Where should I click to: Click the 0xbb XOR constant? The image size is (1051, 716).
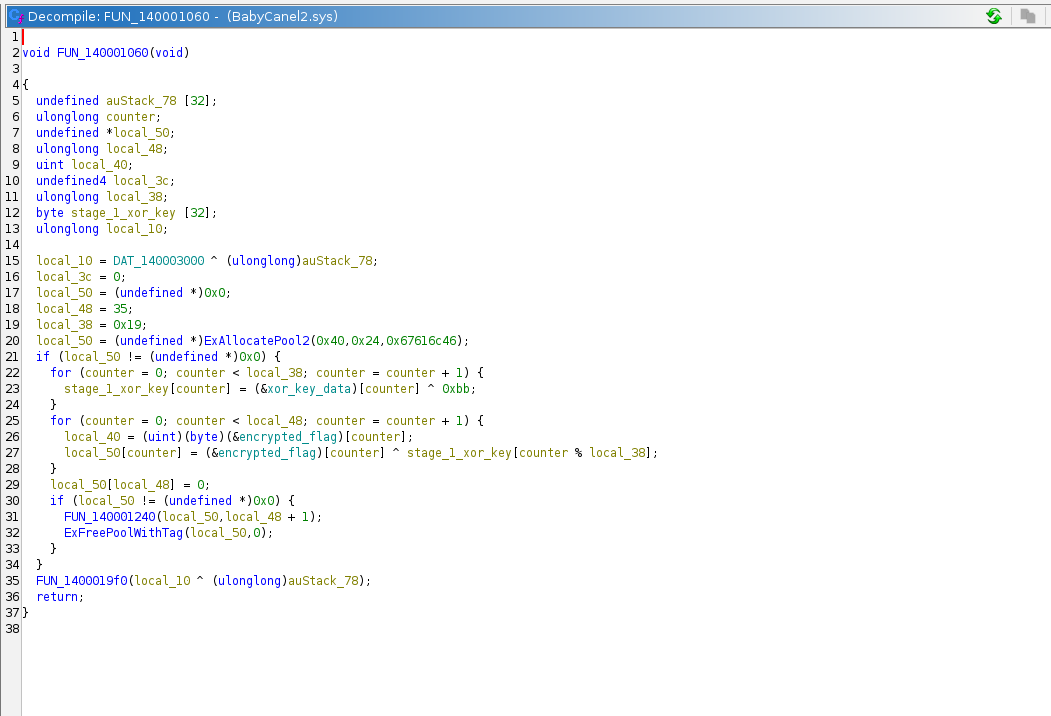click(x=456, y=389)
